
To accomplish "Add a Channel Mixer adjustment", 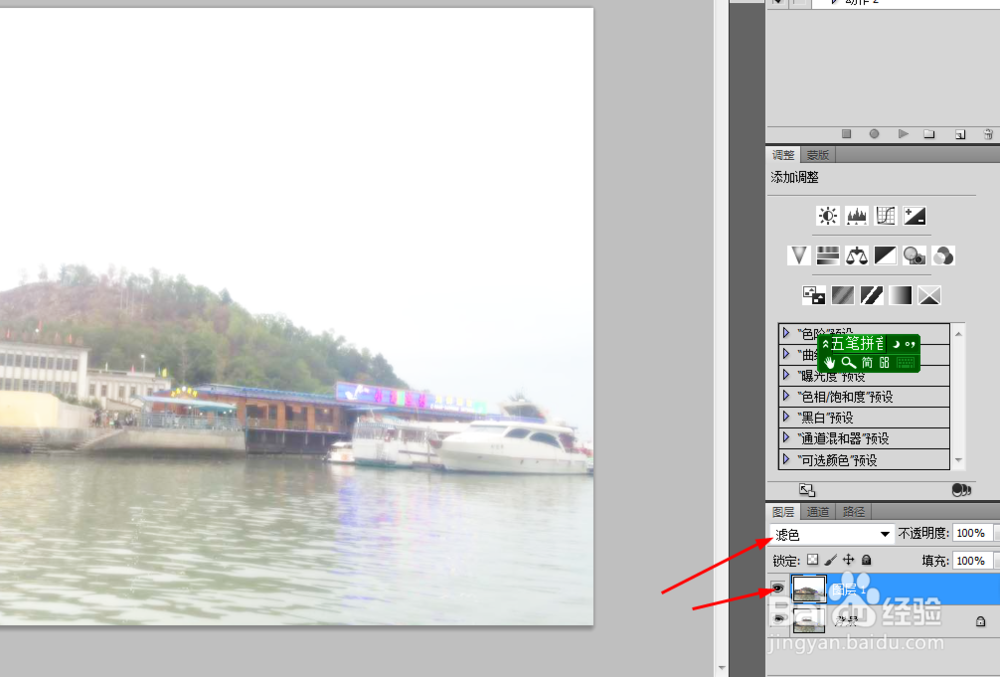I will point(943,256).
